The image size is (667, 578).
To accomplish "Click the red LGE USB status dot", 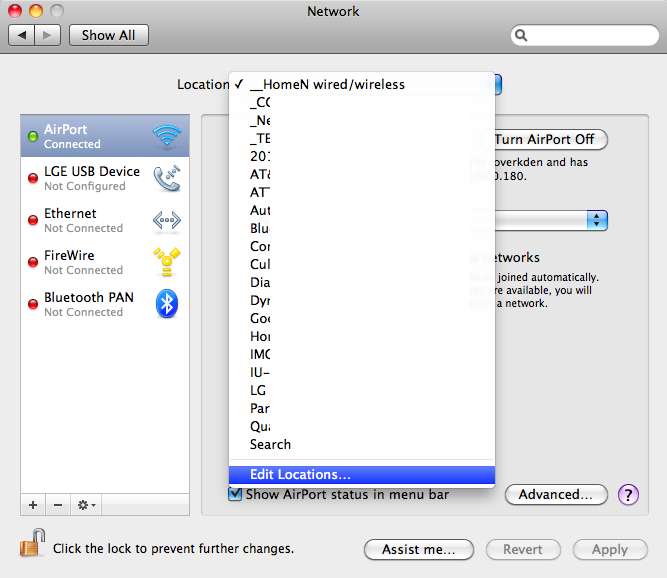I will click(33, 178).
